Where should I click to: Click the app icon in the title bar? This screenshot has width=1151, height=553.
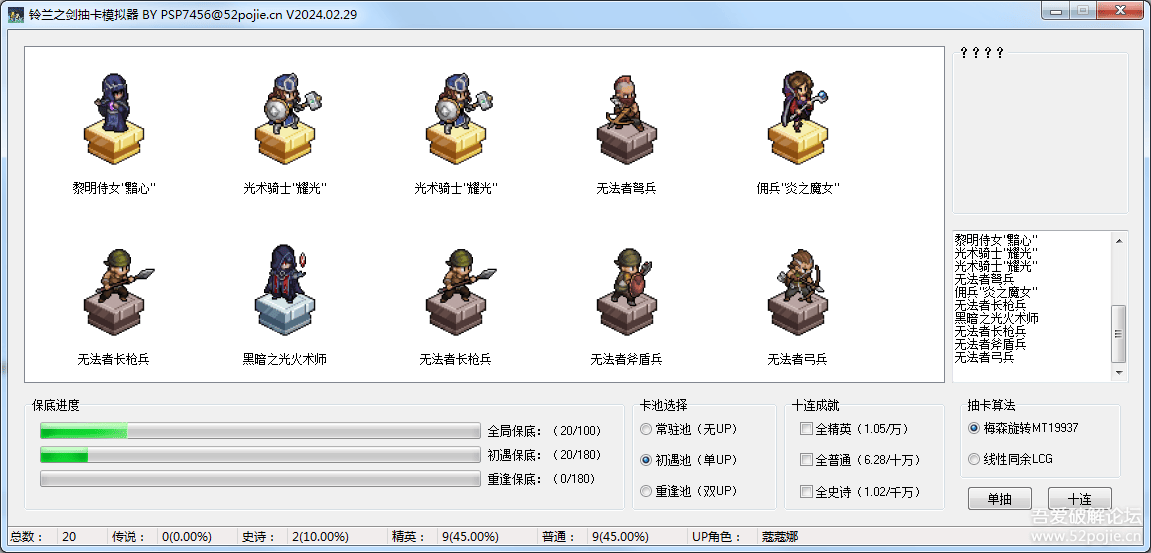[x=15, y=14]
